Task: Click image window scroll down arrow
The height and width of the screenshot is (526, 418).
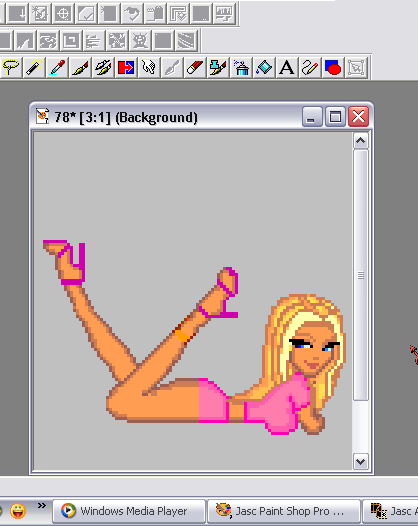Action: click(x=361, y=462)
